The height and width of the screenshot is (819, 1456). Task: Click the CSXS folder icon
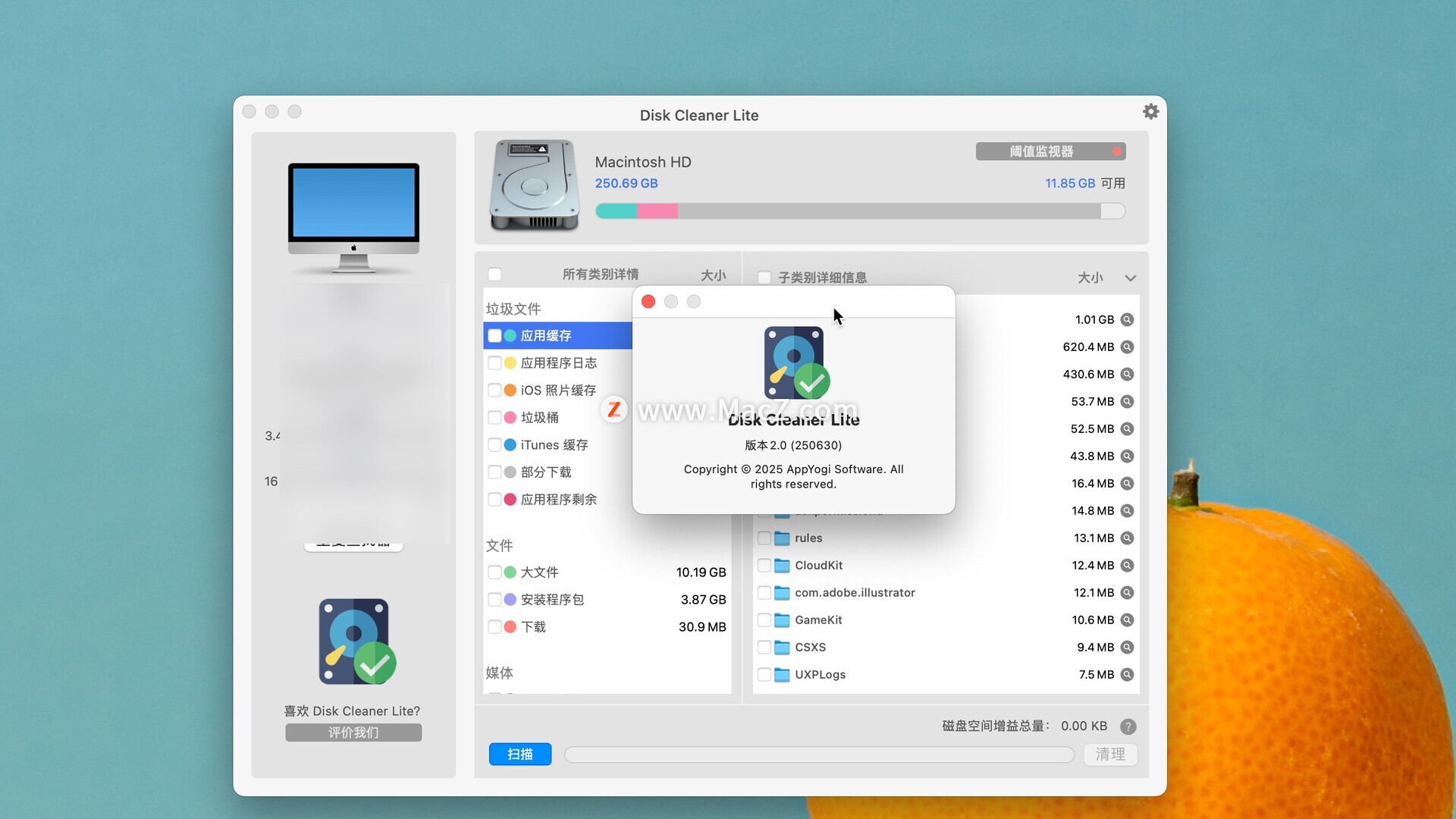click(x=782, y=648)
